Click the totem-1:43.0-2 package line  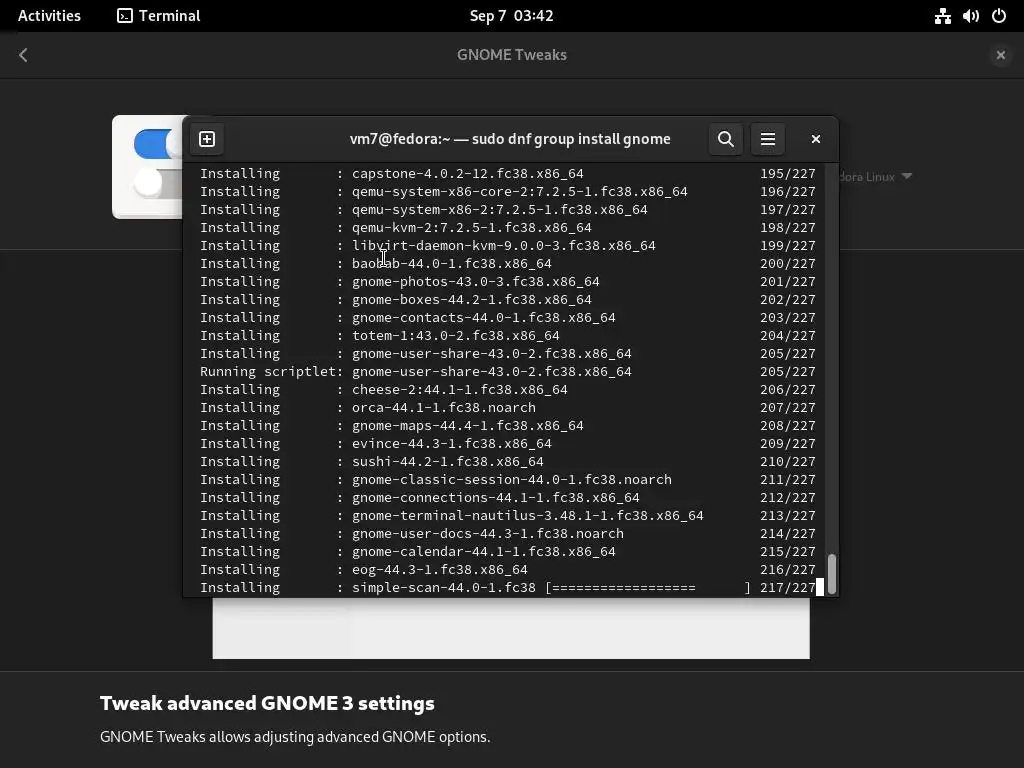507,335
